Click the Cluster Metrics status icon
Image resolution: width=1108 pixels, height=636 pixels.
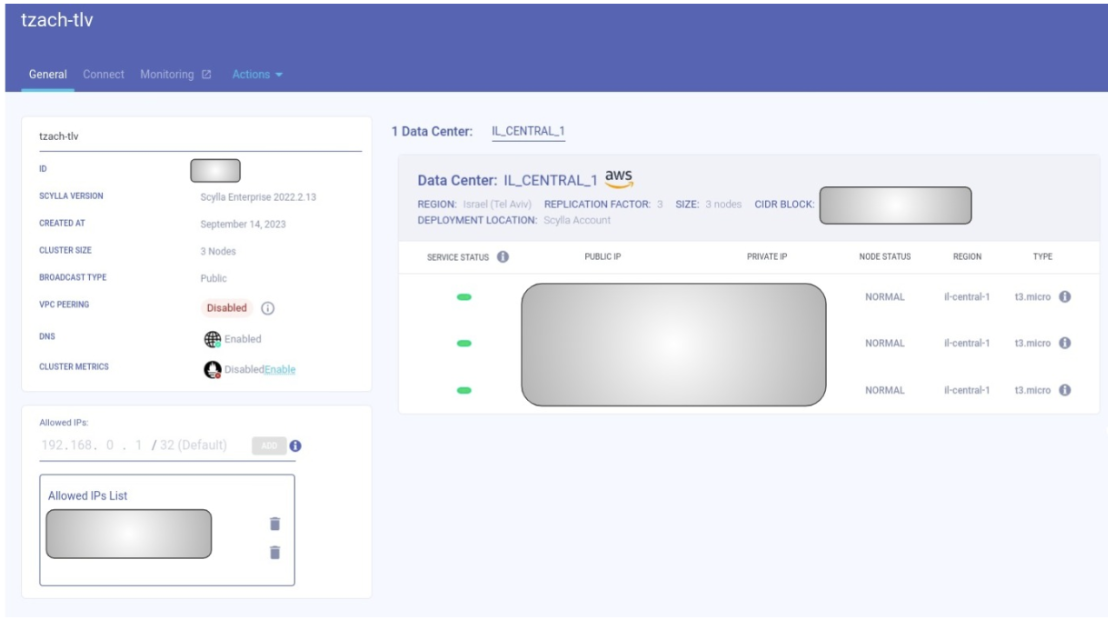point(212,370)
